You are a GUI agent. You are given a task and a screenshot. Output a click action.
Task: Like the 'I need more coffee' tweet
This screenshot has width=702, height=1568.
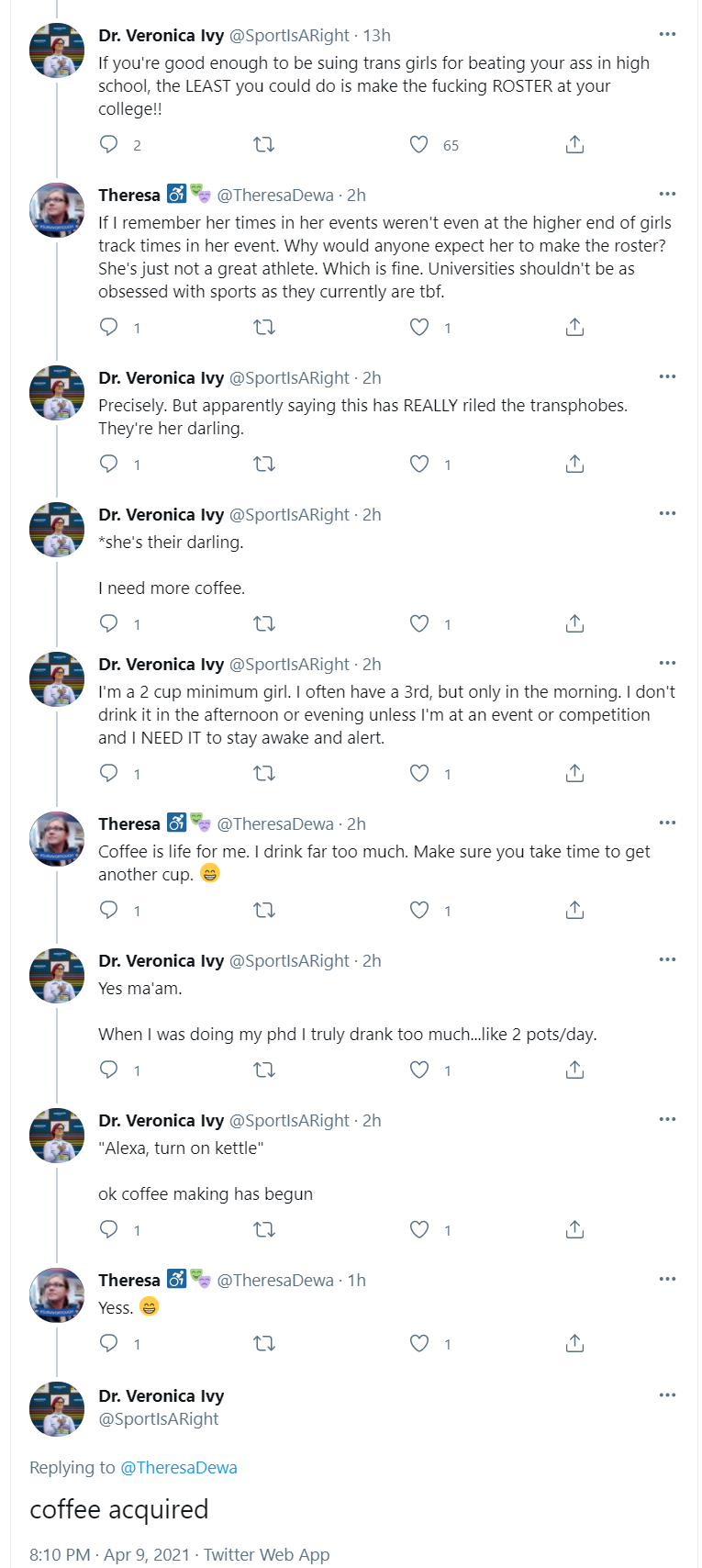click(419, 623)
